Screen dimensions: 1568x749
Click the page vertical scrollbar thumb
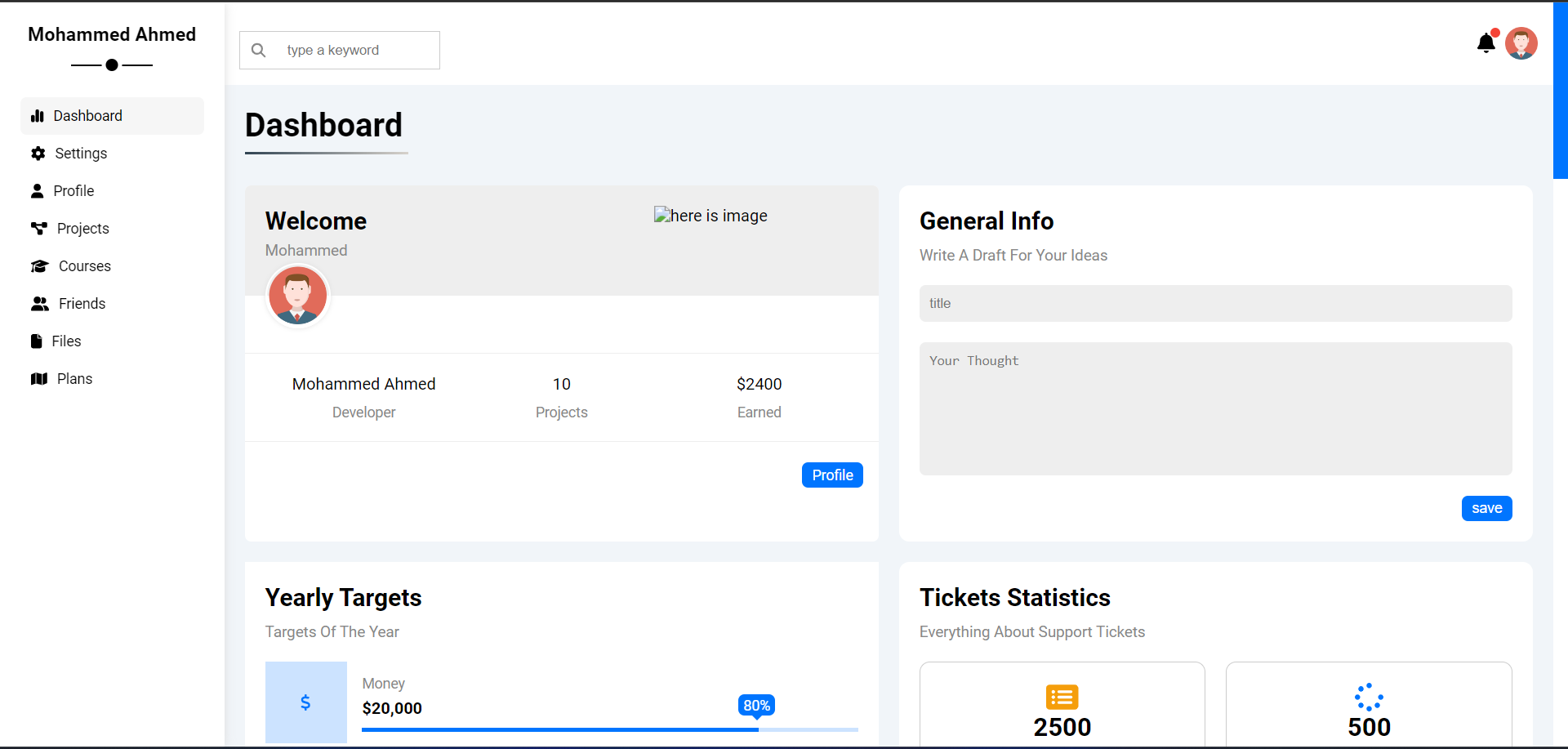tap(1560, 90)
